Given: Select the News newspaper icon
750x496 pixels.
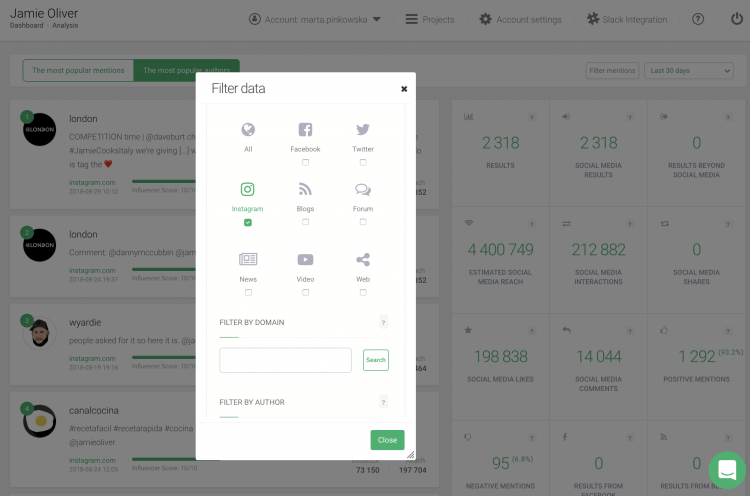Looking at the screenshot, I should (x=248, y=259).
